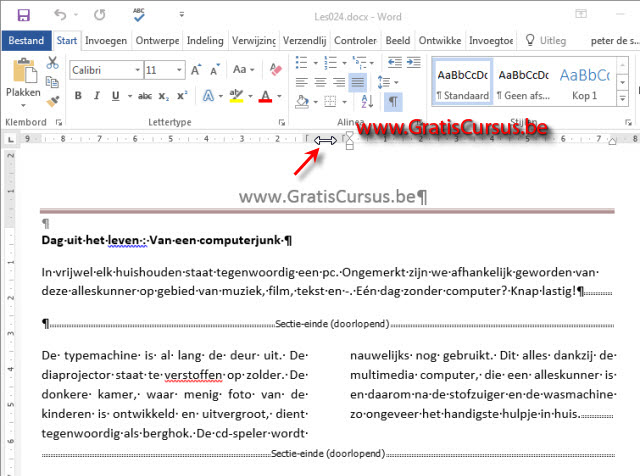This screenshot has height=476, width=640.
Task: Apply the Kop 1 style
Action: [584, 82]
